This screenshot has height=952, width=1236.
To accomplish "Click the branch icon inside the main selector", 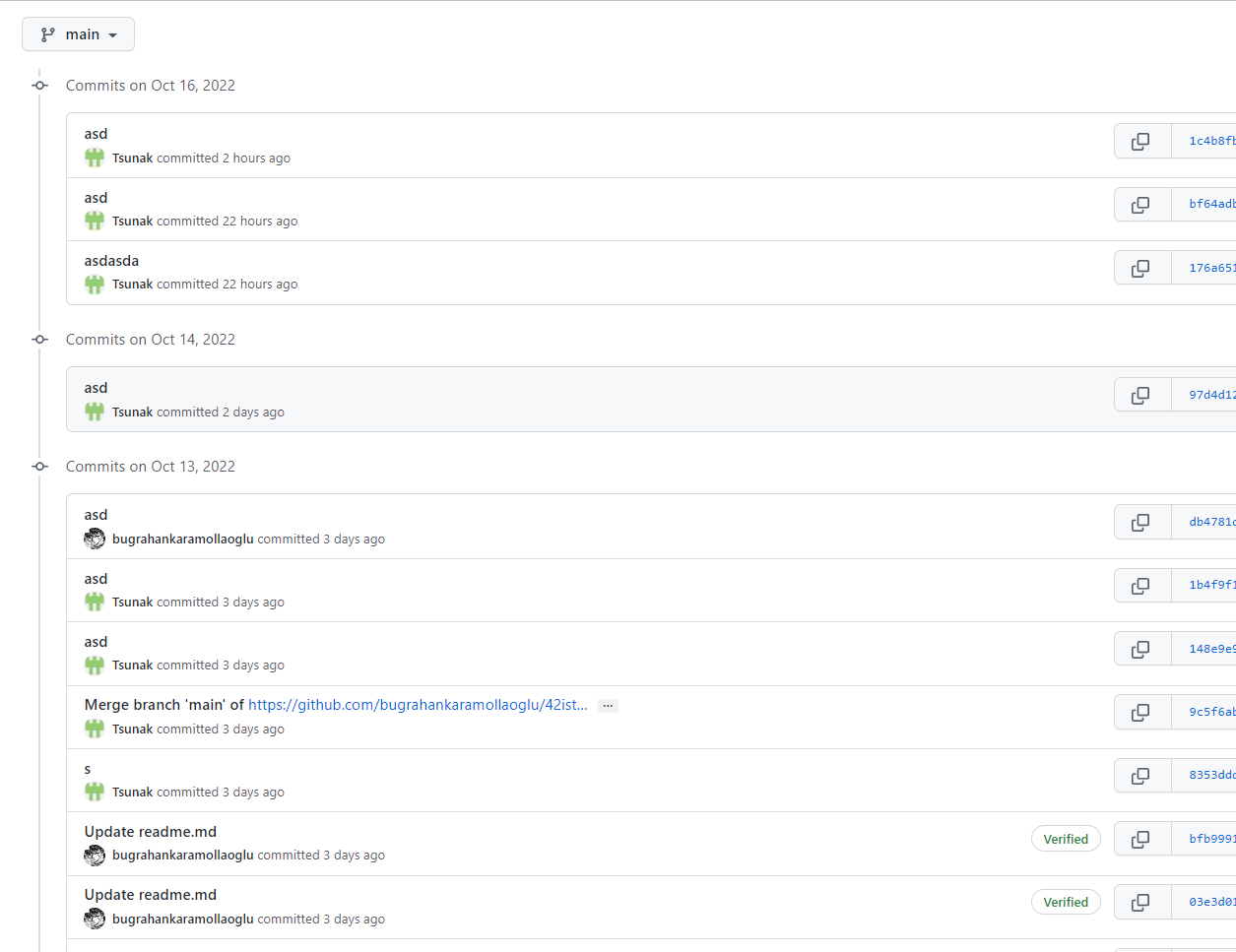I will [x=47, y=33].
